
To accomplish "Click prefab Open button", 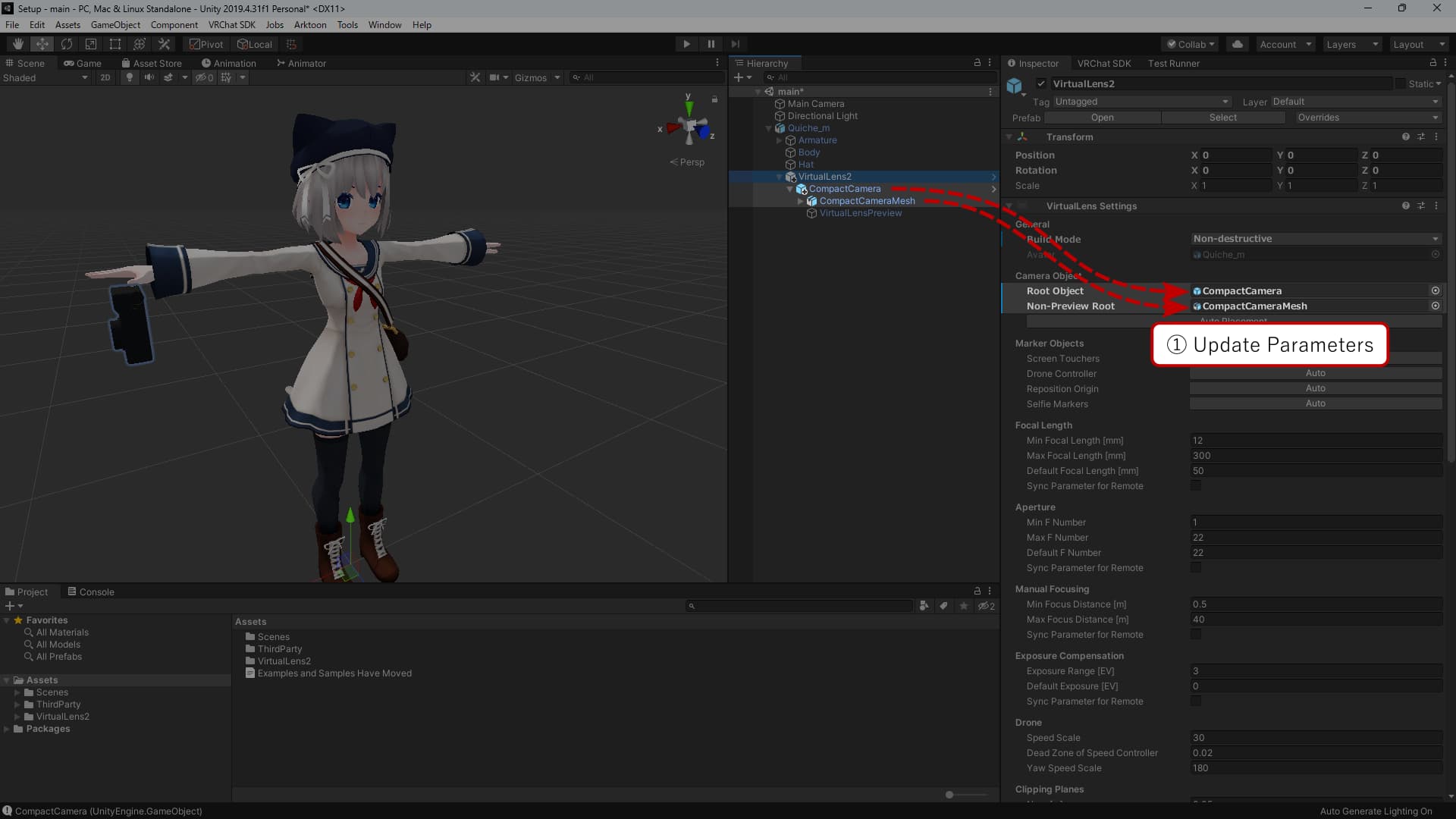I will tap(1103, 118).
